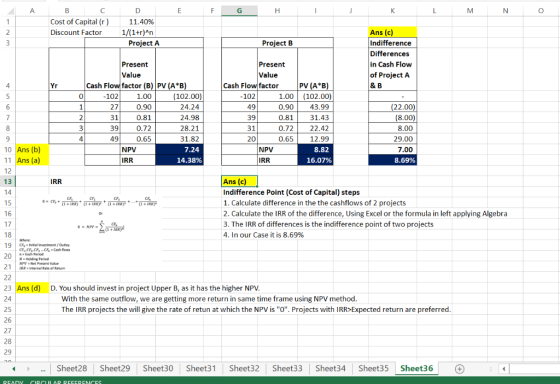Select column E header

coord(179,11)
